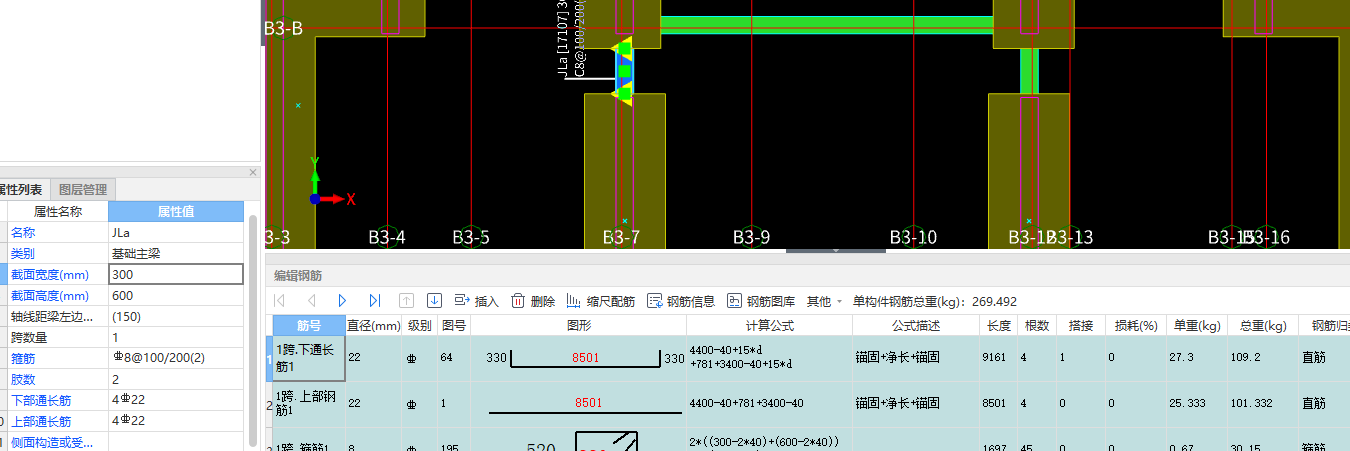Switch to 图层管理 tab
The image size is (1350, 451).
83,189
